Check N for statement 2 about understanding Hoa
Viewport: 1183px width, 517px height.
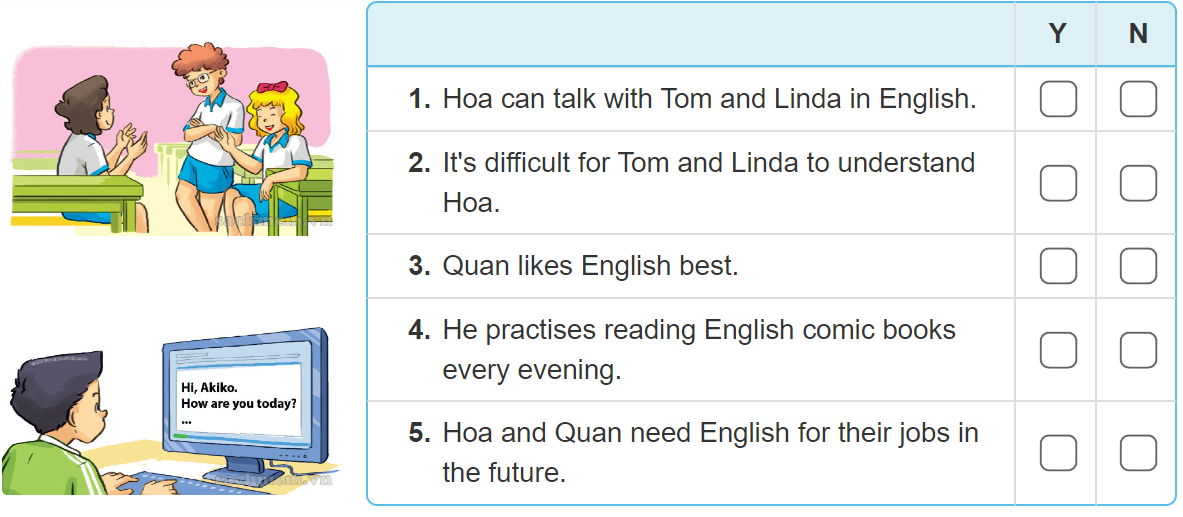[1138, 183]
